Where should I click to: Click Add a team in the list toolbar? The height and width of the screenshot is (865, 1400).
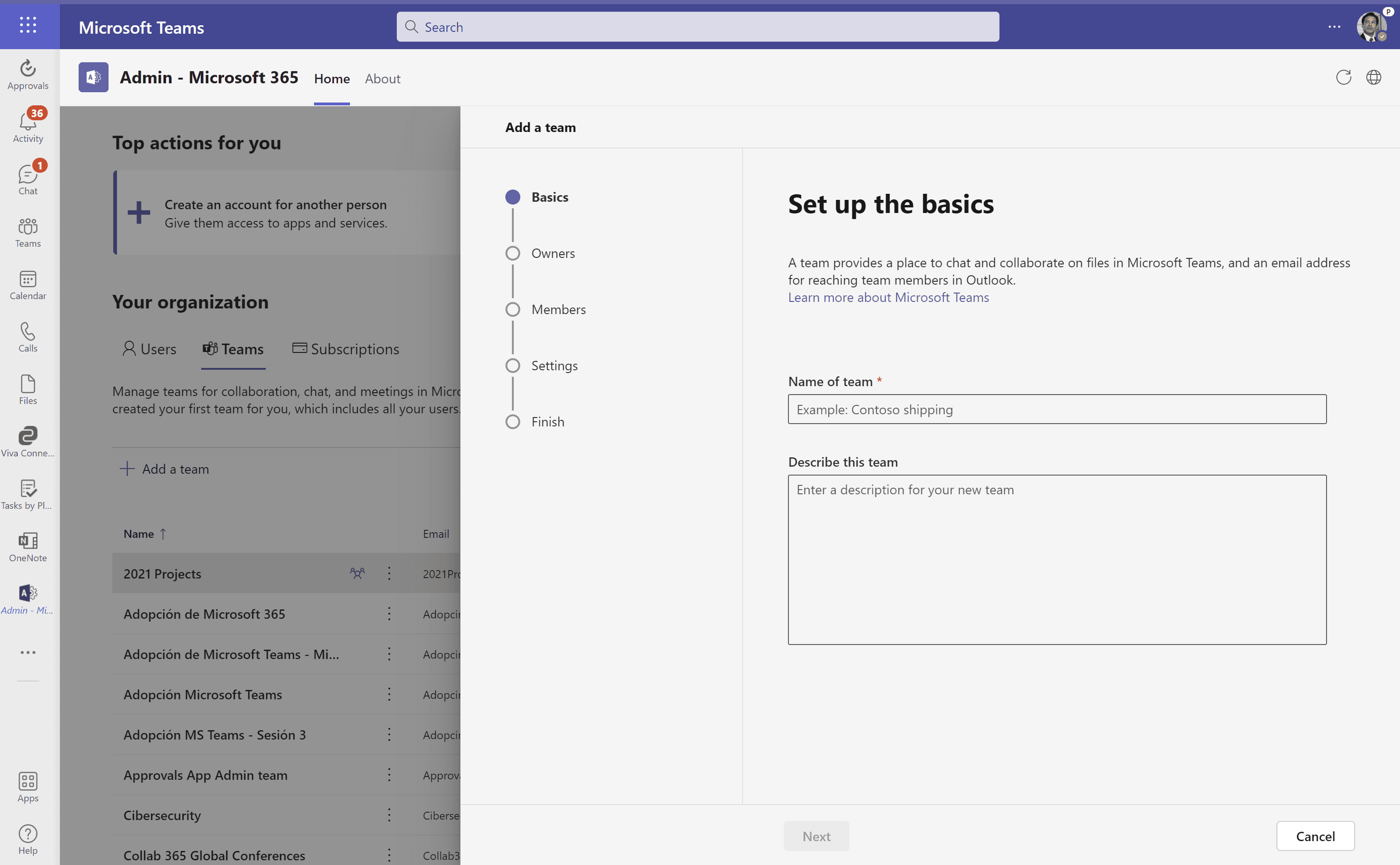click(x=164, y=469)
